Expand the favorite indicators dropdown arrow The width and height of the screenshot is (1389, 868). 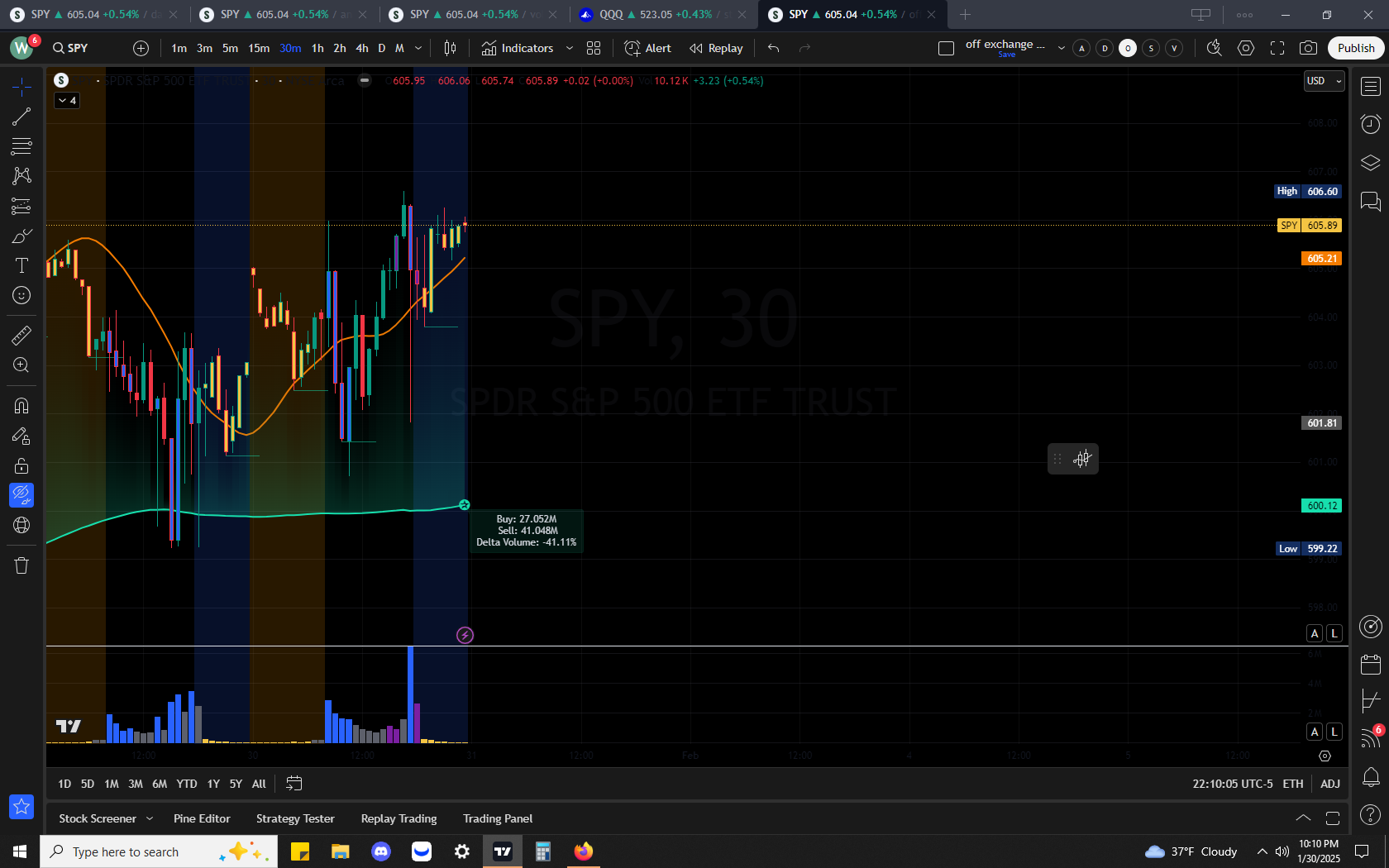[569, 48]
